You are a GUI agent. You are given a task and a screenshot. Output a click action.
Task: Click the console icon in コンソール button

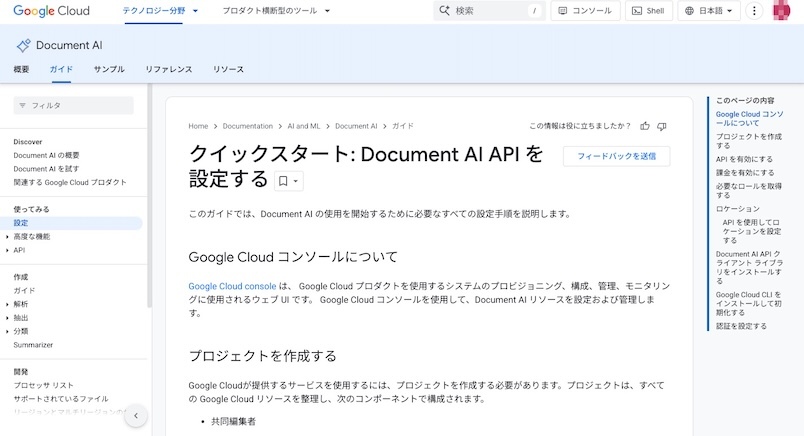[562, 11]
